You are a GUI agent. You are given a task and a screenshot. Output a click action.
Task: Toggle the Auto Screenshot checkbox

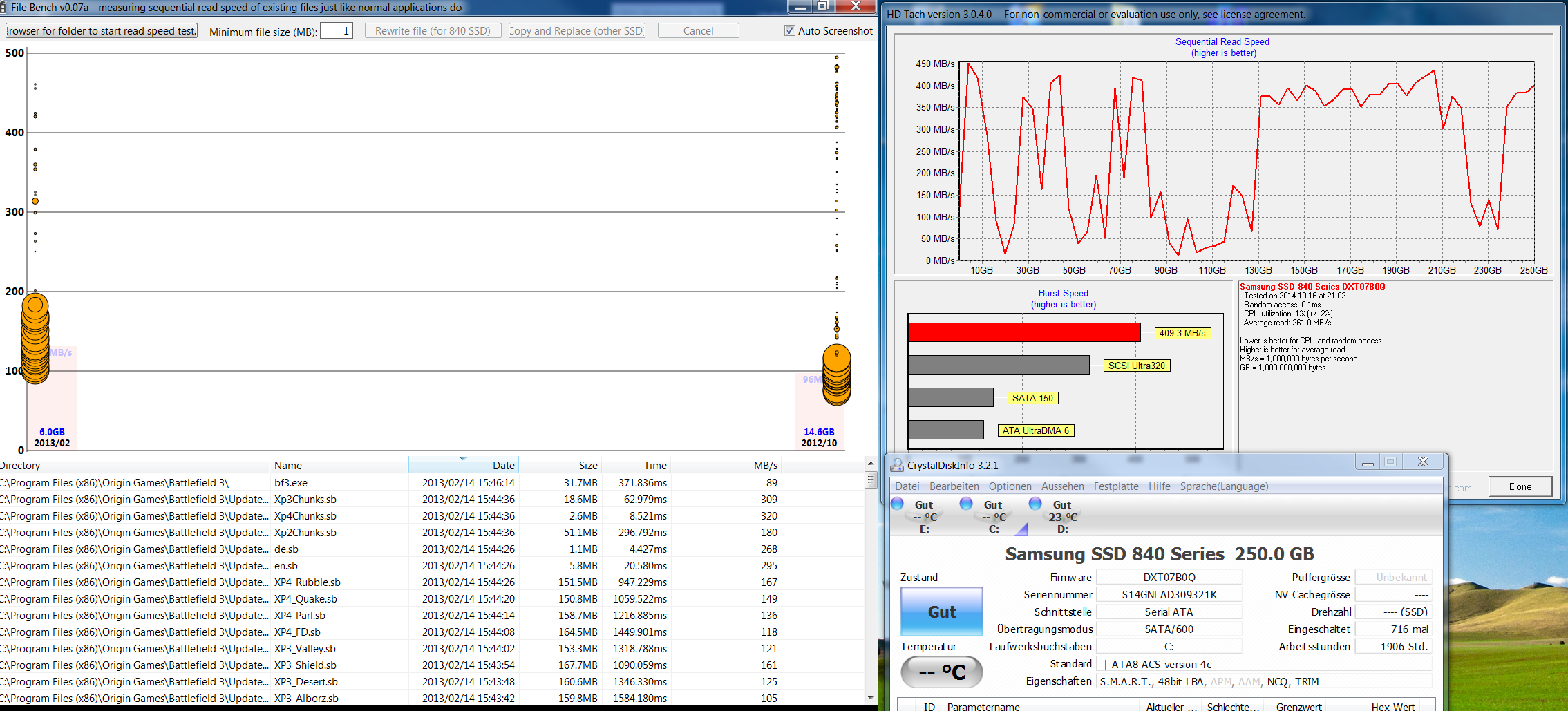click(x=790, y=30)
